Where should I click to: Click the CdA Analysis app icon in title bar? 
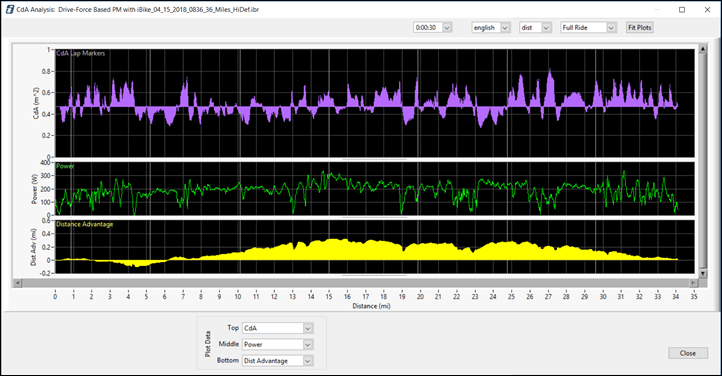point(10,10)
